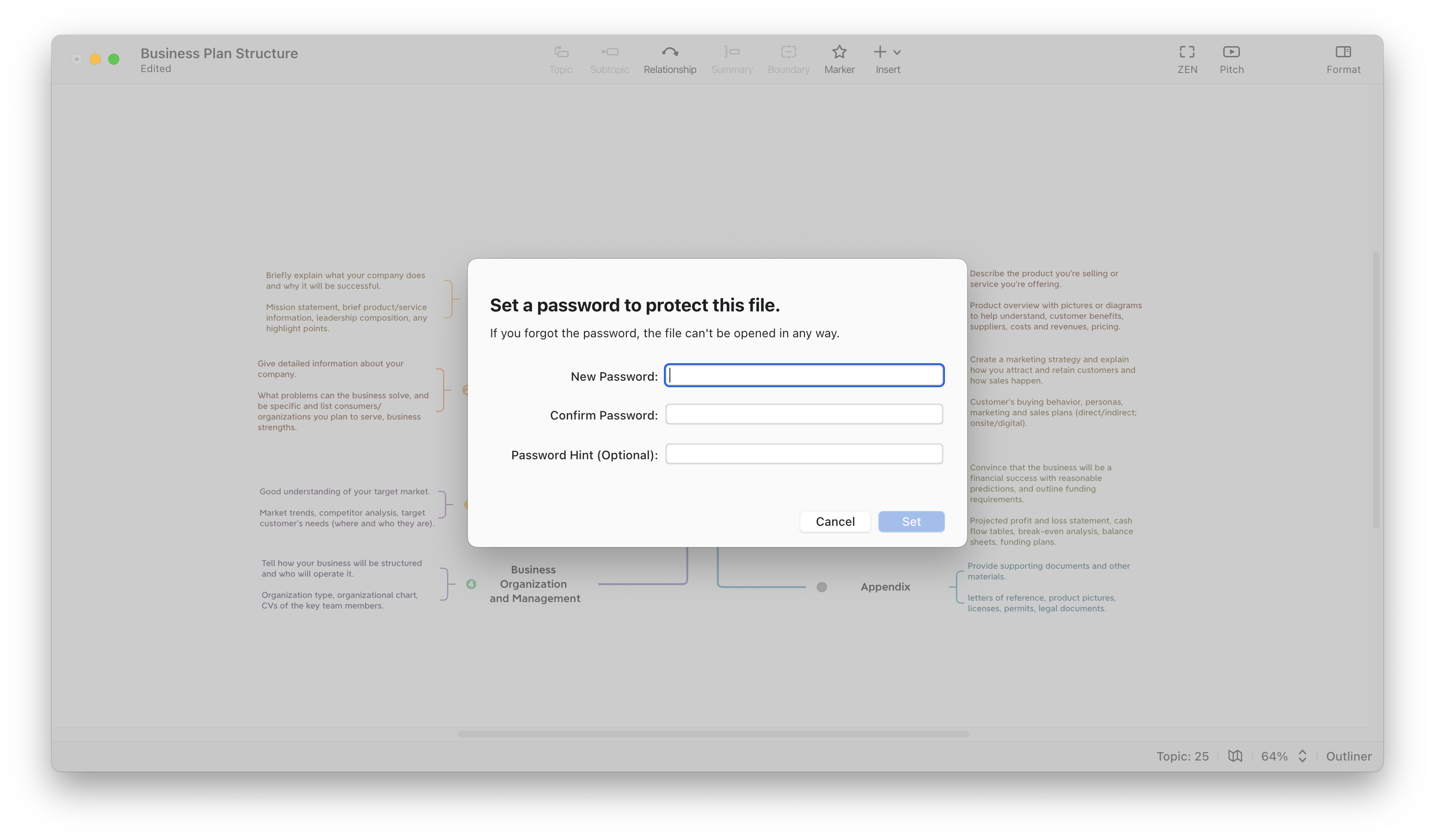Expand the Insert dropdown chevron
1435x840 pixels.
point(897,53)
